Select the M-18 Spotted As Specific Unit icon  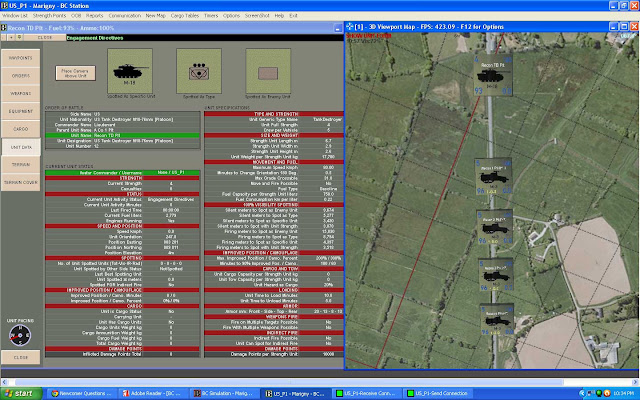(x=130, y=71)
